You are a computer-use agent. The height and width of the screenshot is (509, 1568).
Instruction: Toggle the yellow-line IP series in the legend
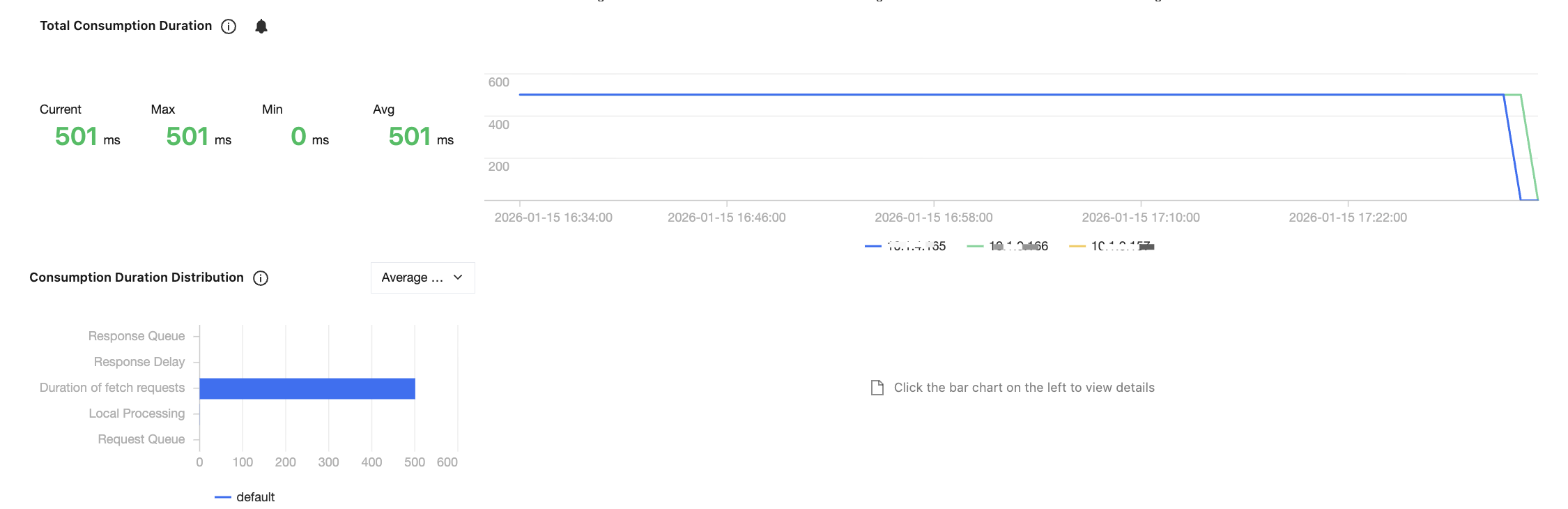tap(1111, 246)
